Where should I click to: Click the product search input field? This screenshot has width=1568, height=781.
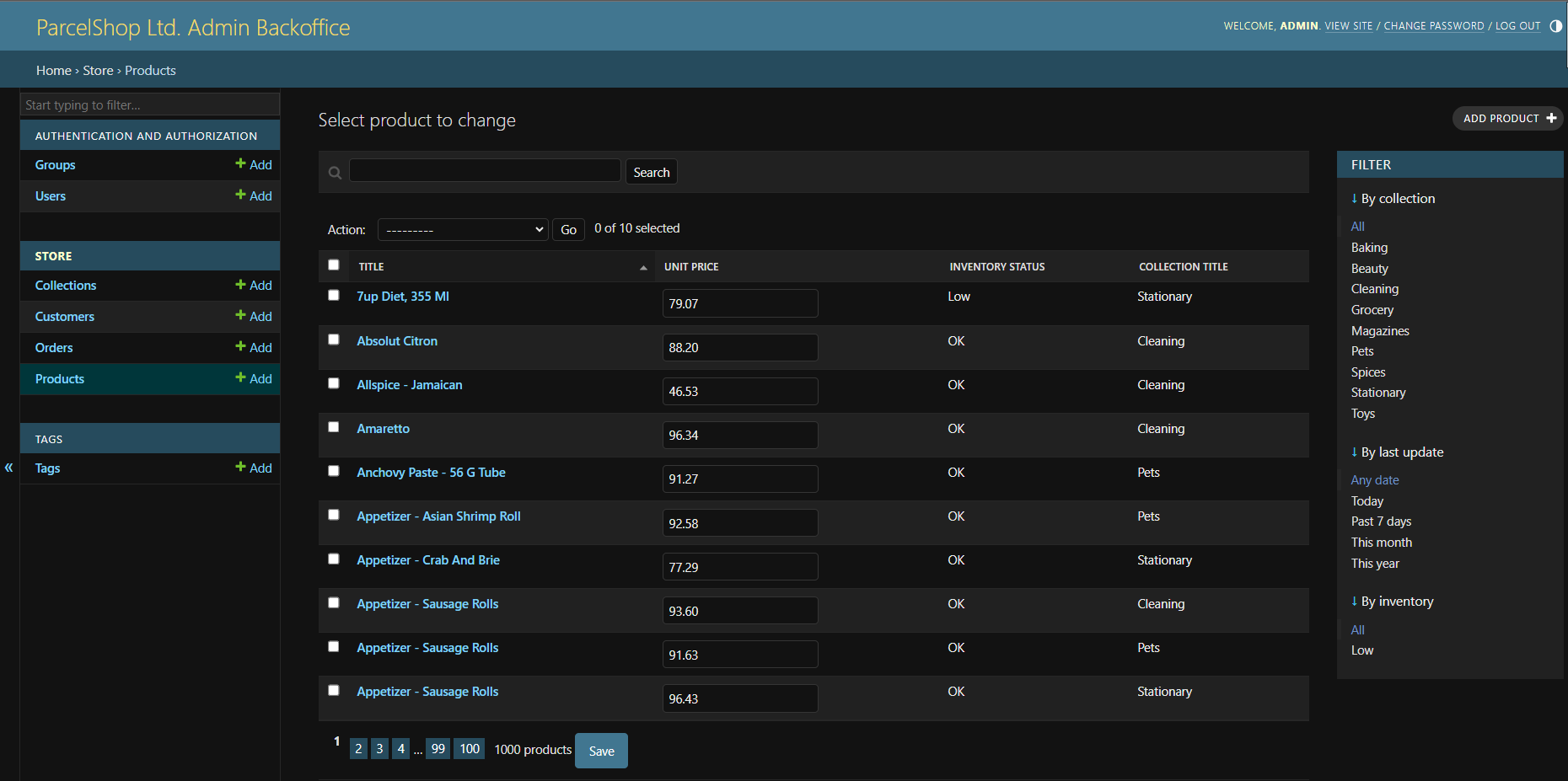coord(485,171)
